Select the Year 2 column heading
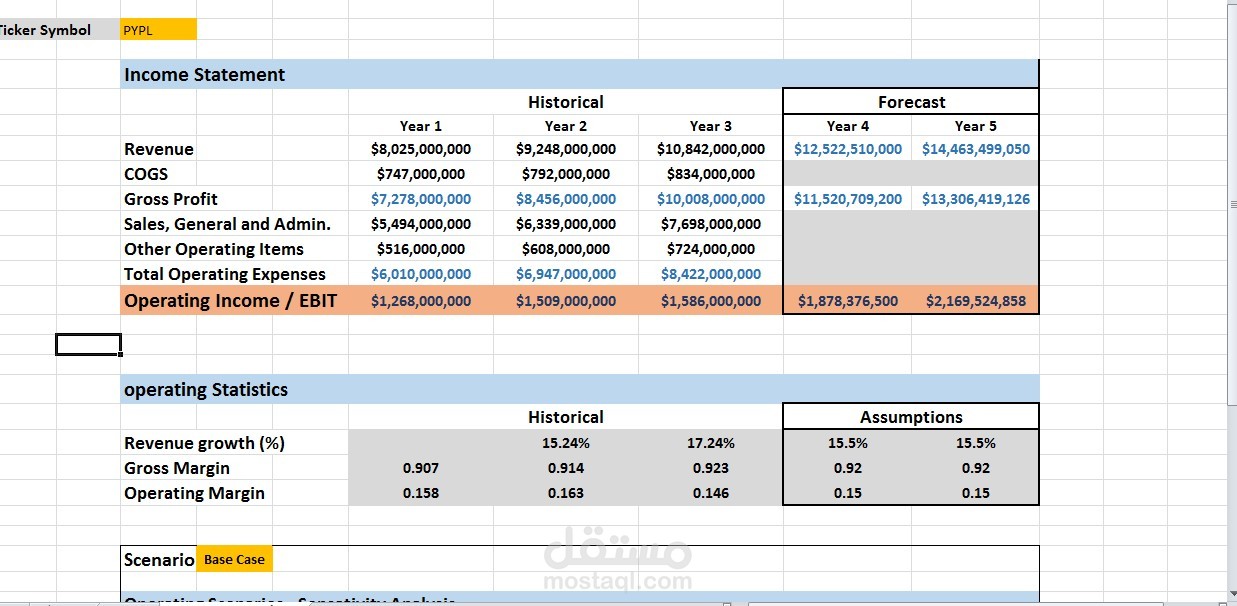This screenshot has height=606, width=1237. [x=566, y=126]
